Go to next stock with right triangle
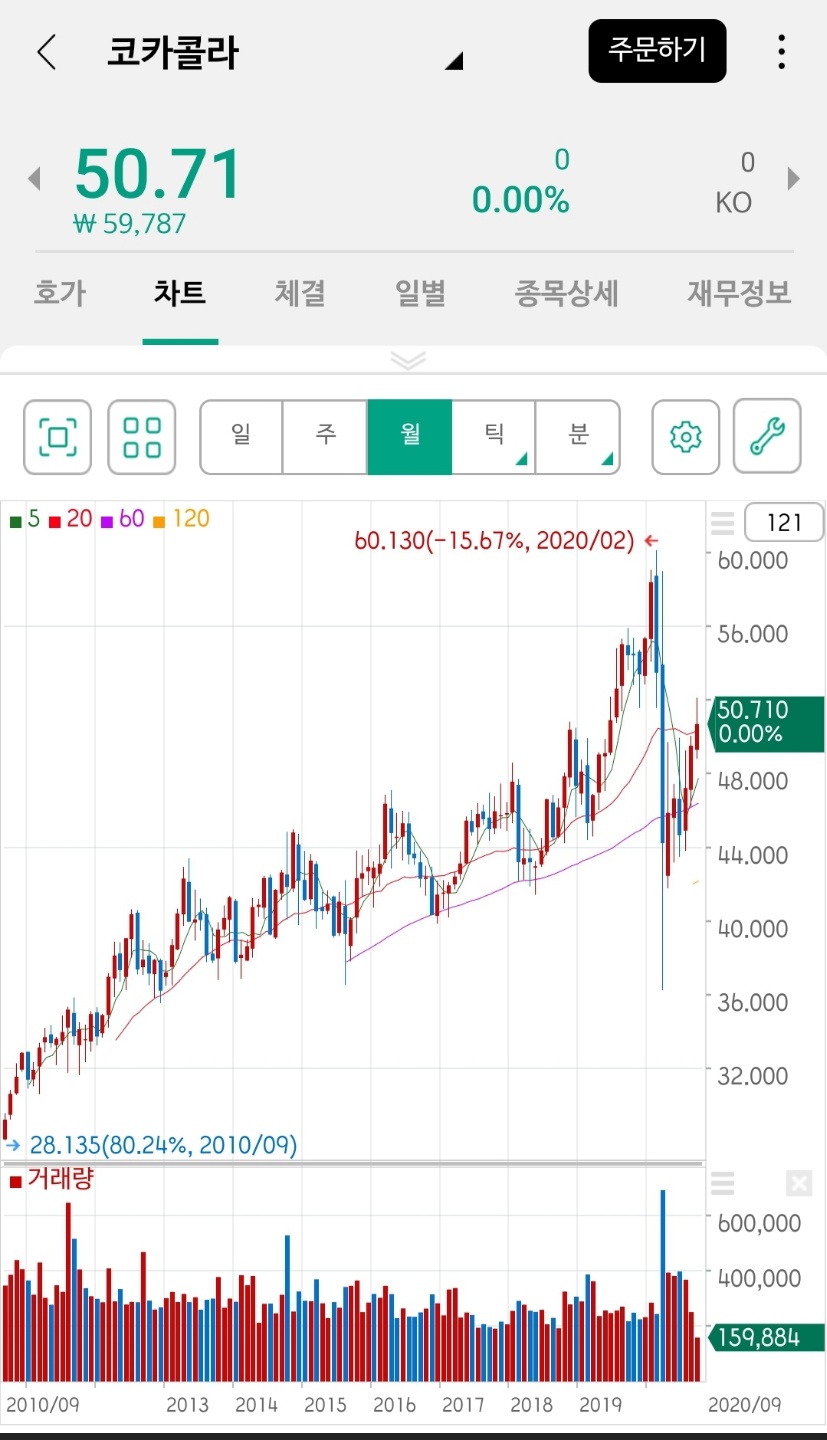827x1440 pixels. coord(794,179)
